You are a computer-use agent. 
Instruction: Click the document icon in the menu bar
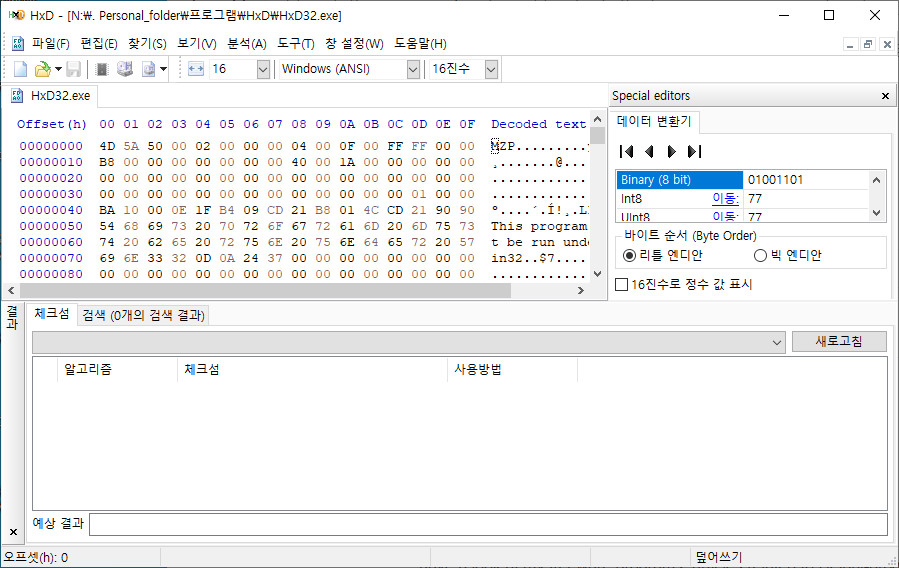coord(18,44)
